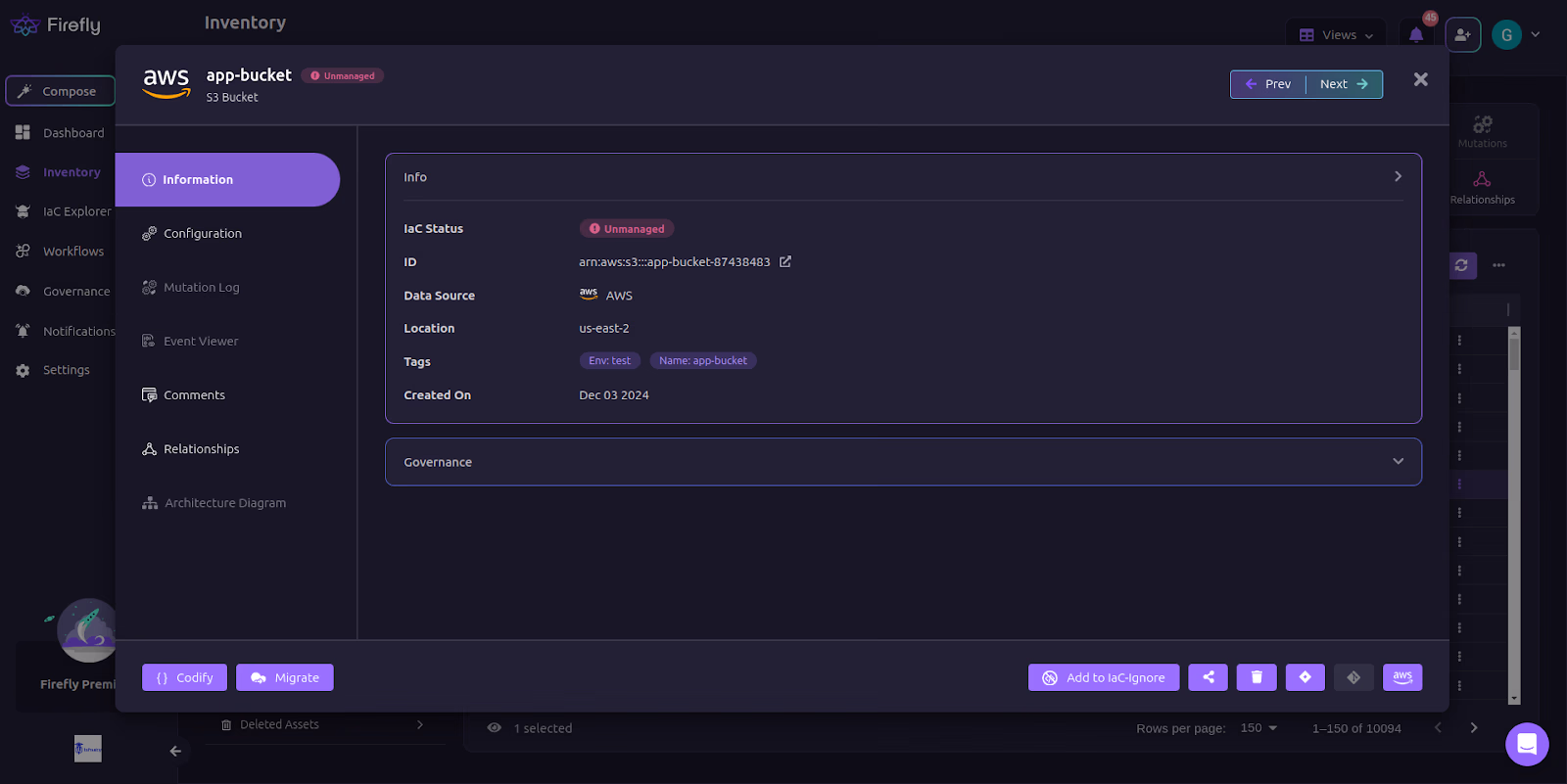Click the Env: test tag
This screenshot has width=1567, height=784.
(609, 361)
